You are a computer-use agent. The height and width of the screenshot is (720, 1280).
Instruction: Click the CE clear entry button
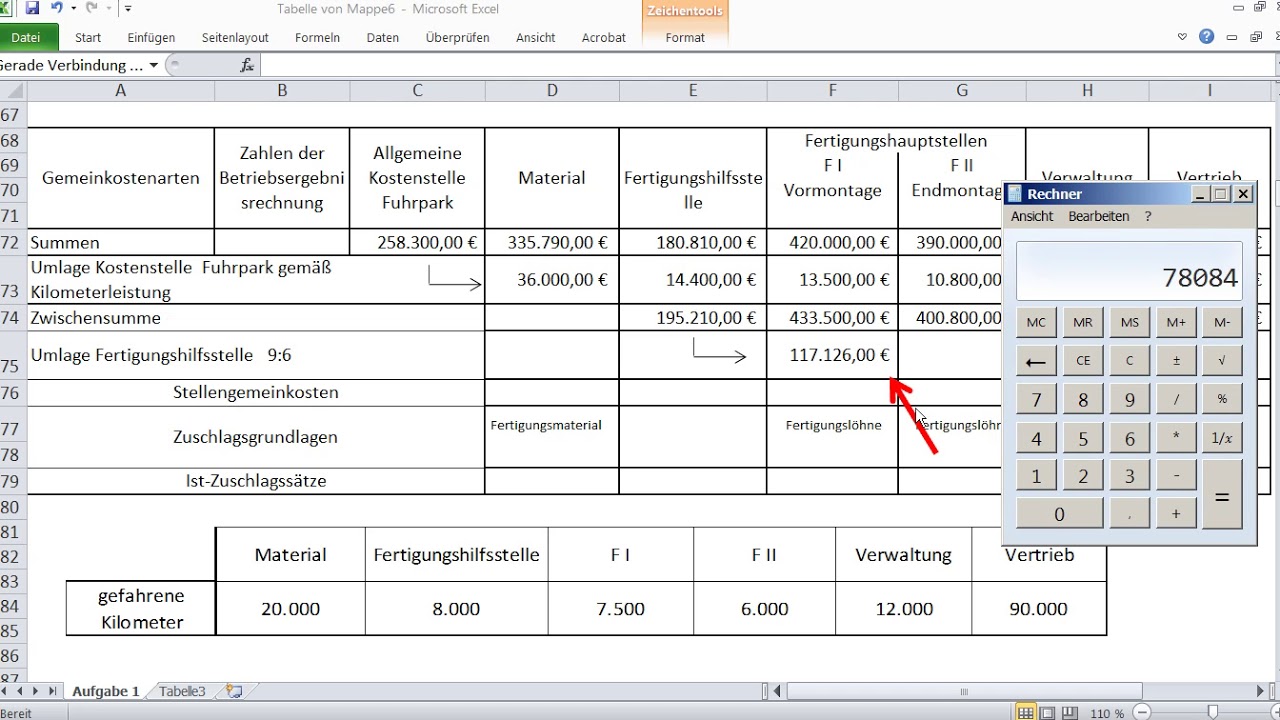tap(1083, 361)
